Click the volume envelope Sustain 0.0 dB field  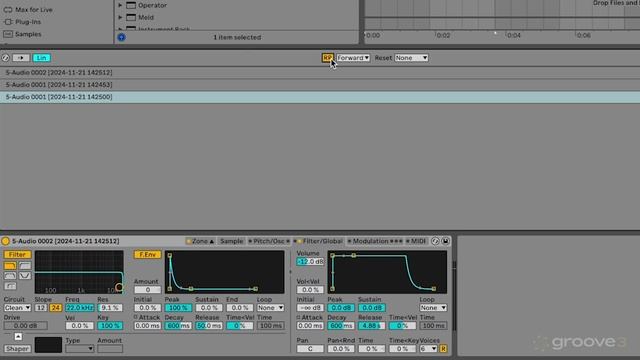(x=371, y=308)
